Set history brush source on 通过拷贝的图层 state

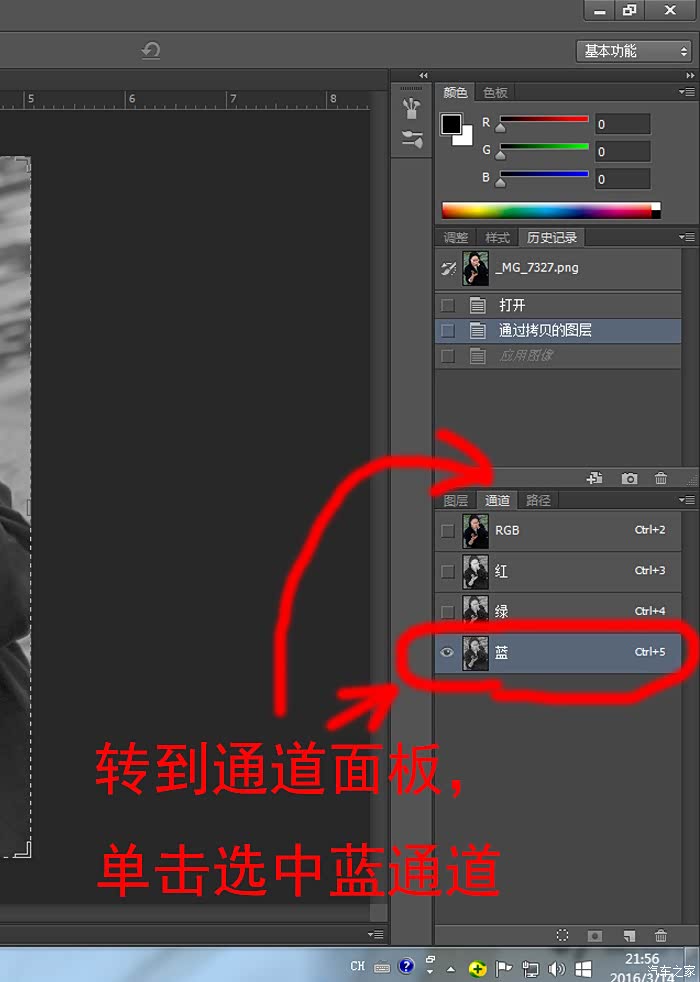click(x=448, y=330)
